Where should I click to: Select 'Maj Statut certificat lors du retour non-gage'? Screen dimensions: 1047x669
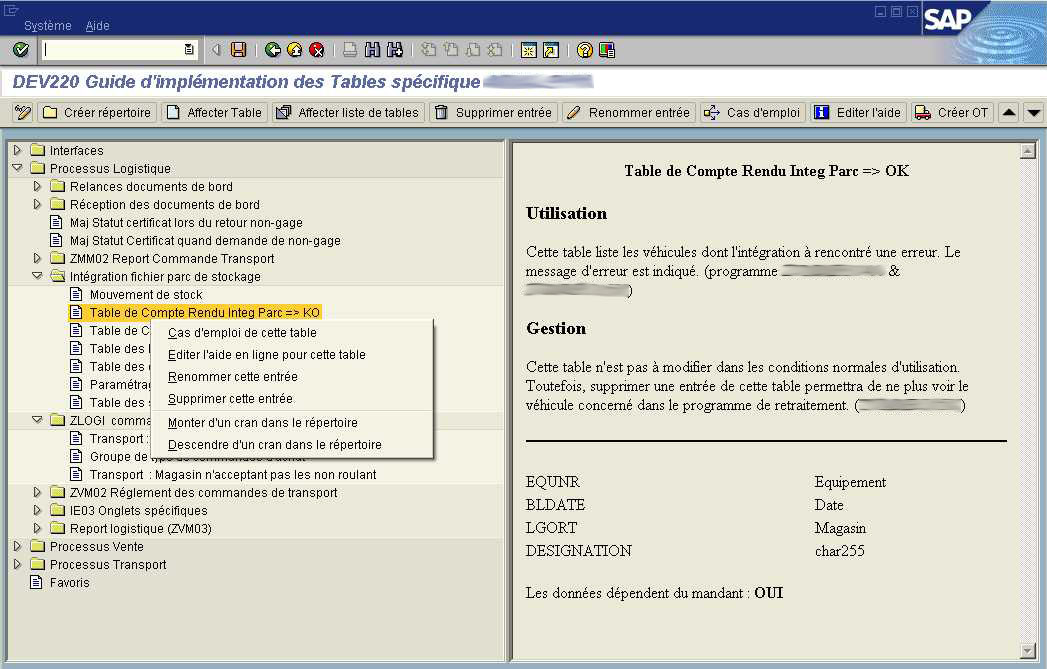[x=186, y=222]
